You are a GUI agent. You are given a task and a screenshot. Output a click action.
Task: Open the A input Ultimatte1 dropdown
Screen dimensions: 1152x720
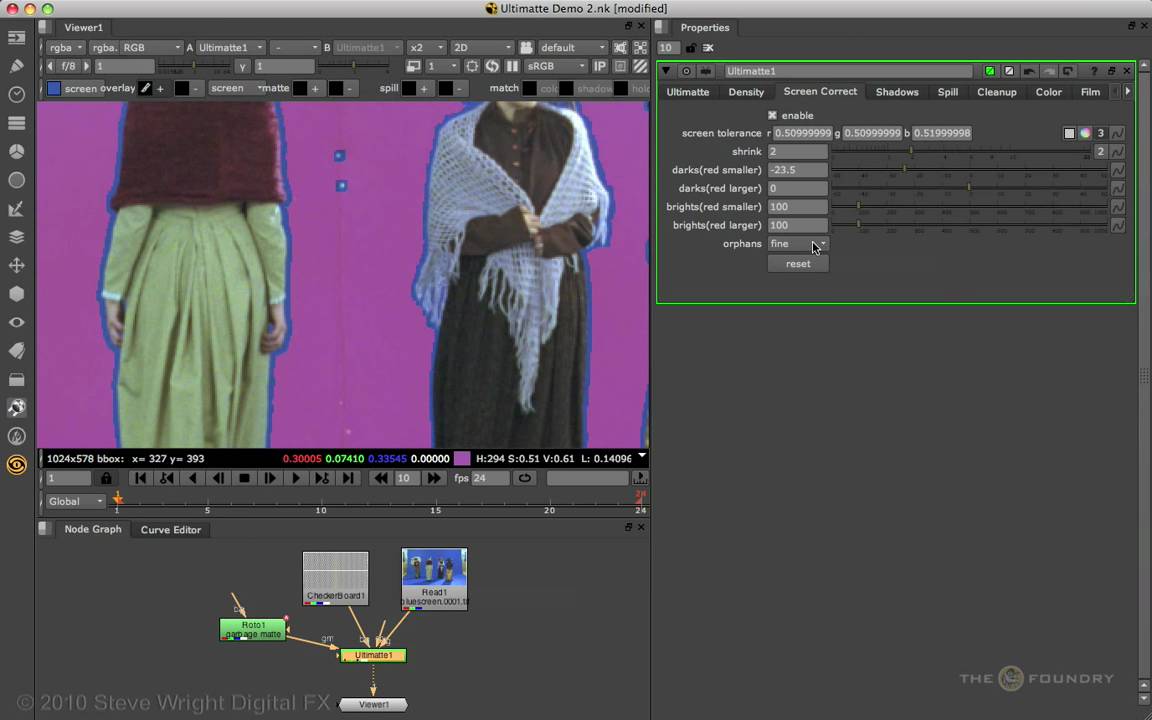click(231, 47)
